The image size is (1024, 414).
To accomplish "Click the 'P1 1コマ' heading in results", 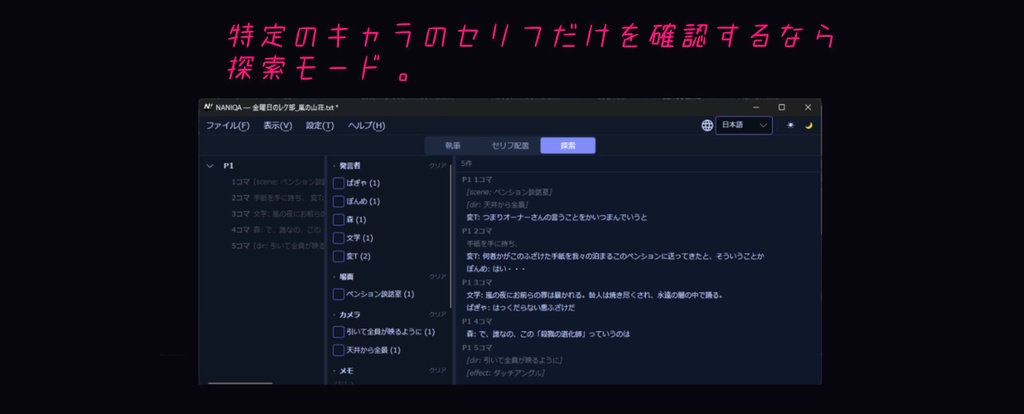I will [x=477, y=180].
